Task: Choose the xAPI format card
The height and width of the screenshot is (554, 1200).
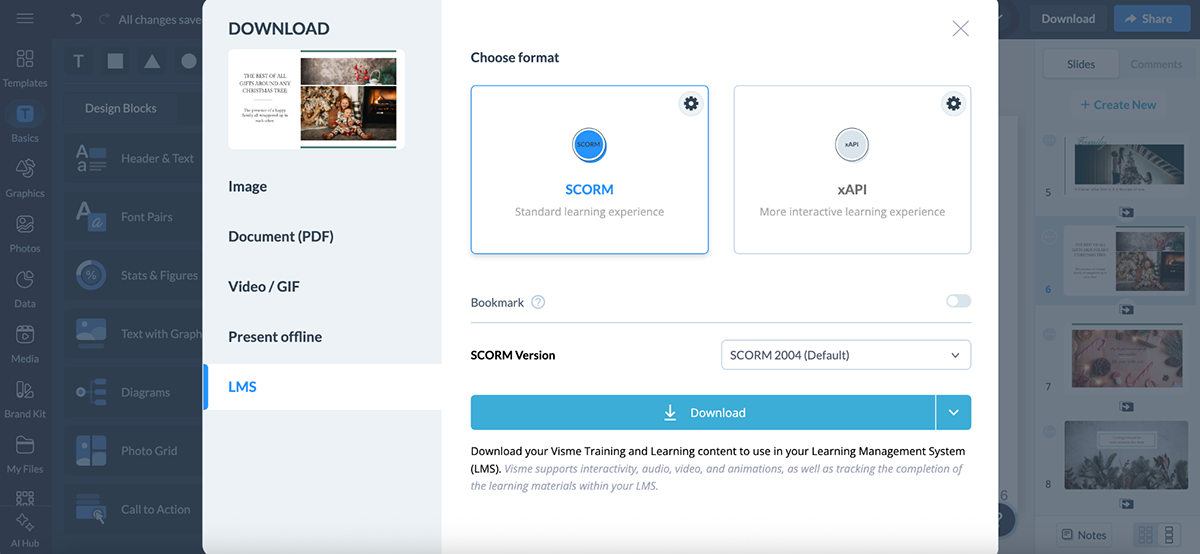Action: 852,170
